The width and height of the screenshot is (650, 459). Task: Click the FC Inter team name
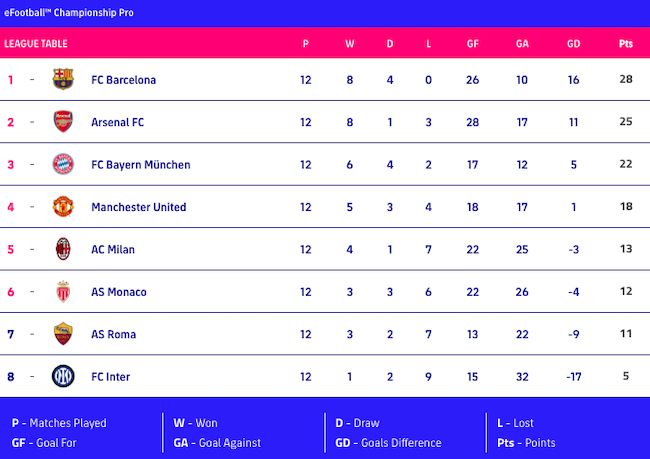coord(110,377)
